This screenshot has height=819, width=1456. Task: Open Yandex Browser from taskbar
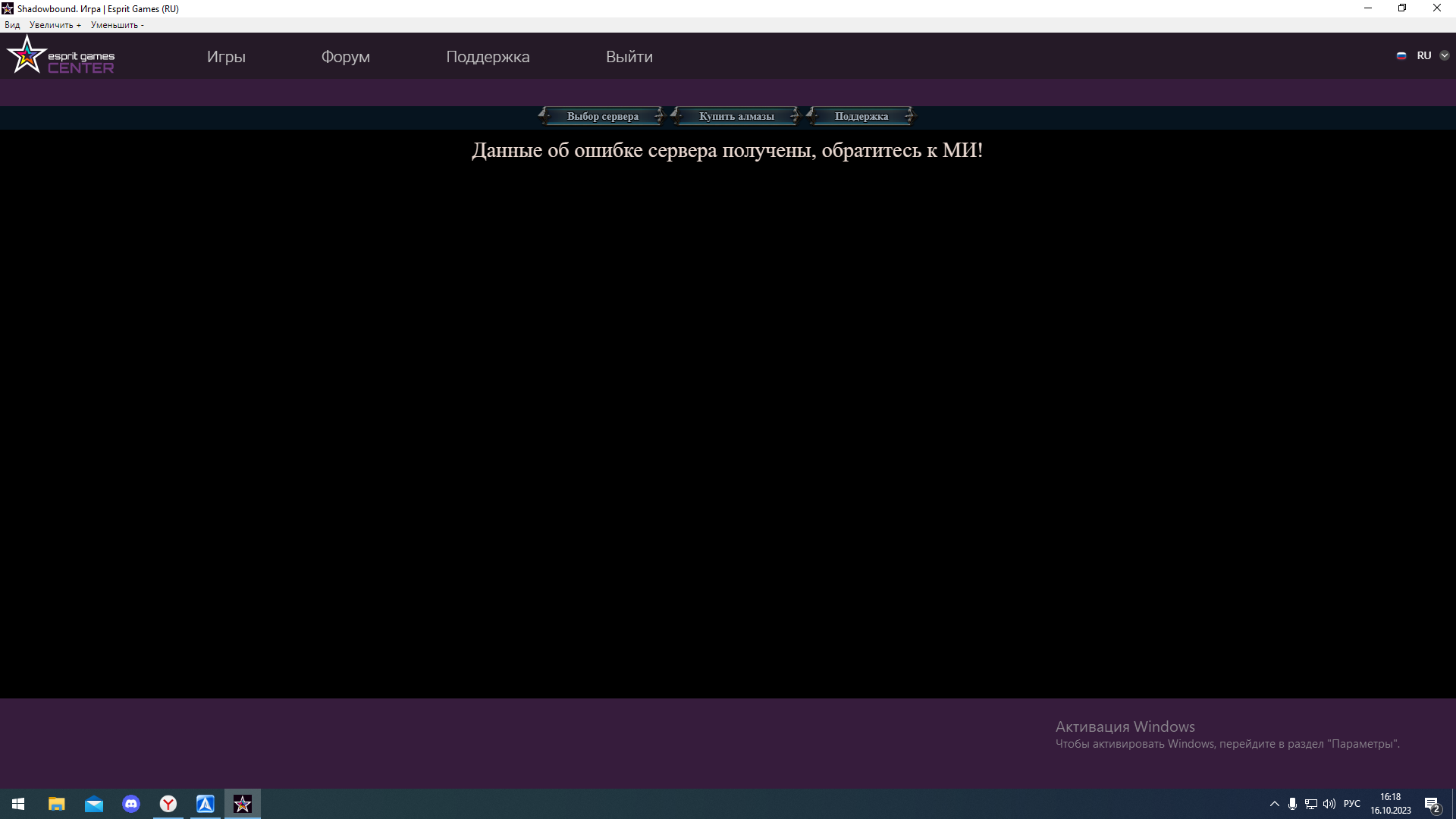coord(168,804)
